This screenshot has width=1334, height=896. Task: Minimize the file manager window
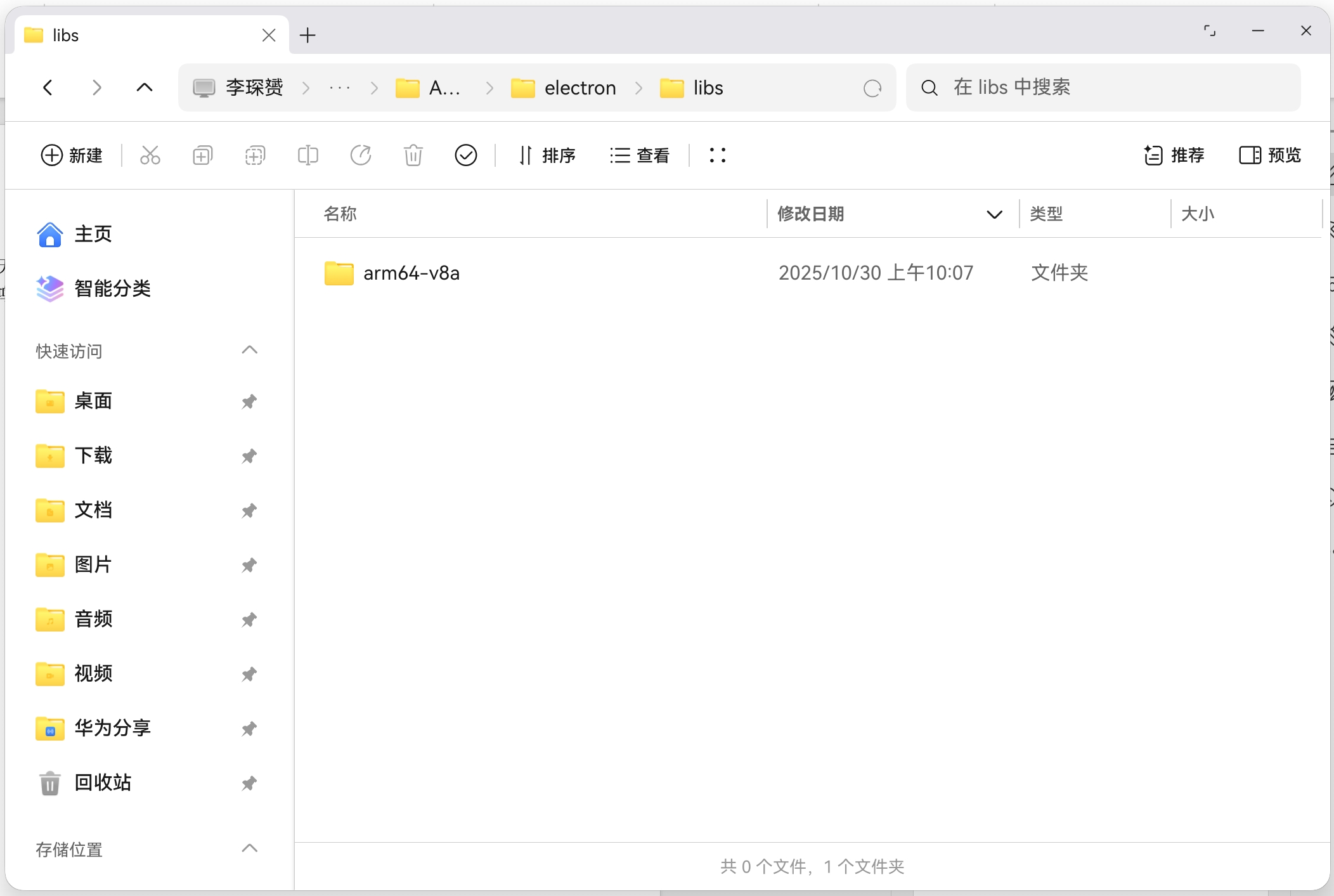coord(1258,30)
